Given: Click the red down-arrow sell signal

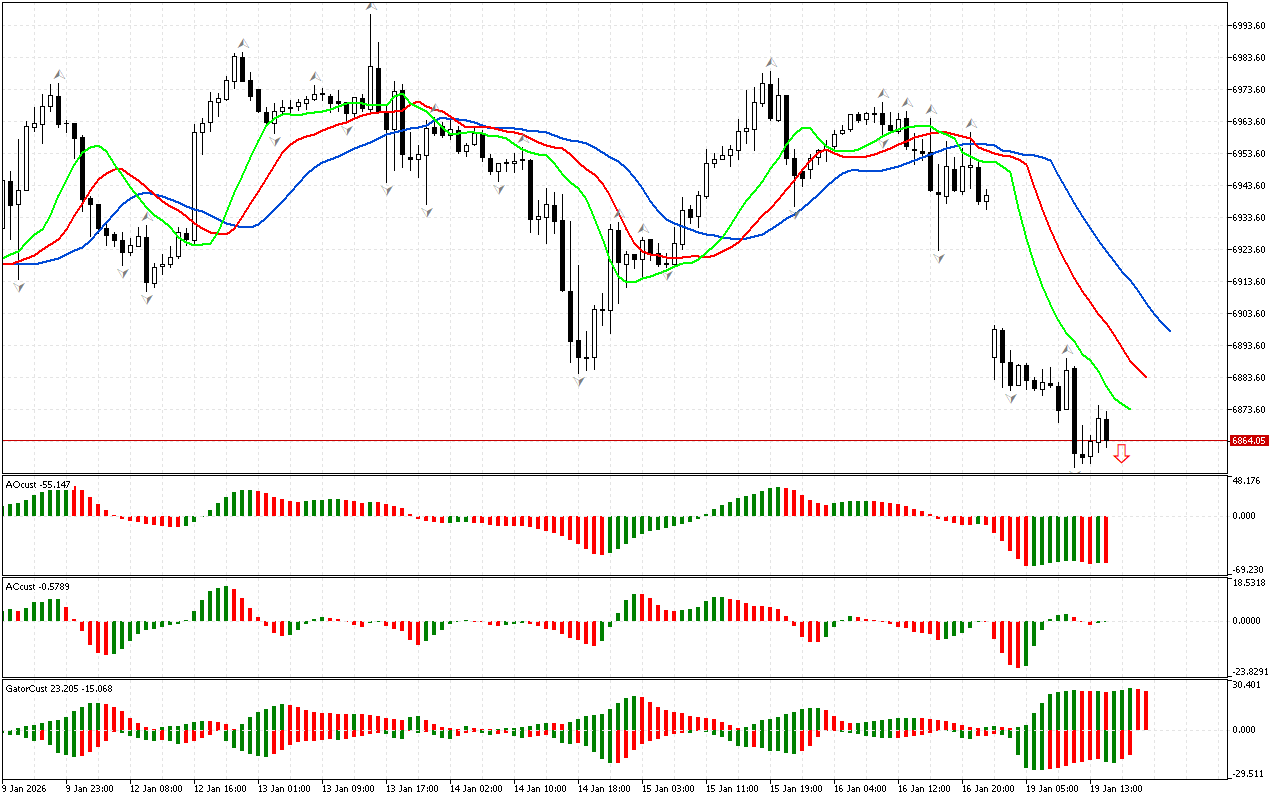Looking at the screenshot, I should click(x=1122, y=454).
